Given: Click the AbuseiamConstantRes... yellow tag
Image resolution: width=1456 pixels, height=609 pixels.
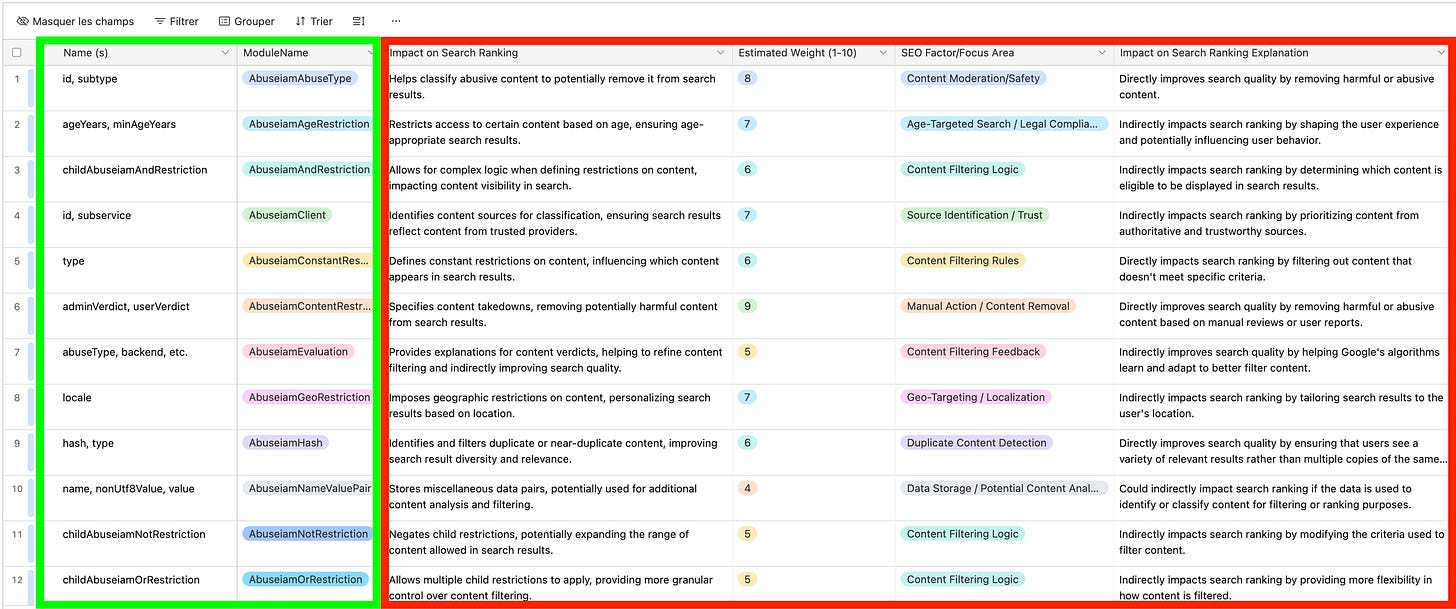Looking at the screenshot, I should (309, 261).
